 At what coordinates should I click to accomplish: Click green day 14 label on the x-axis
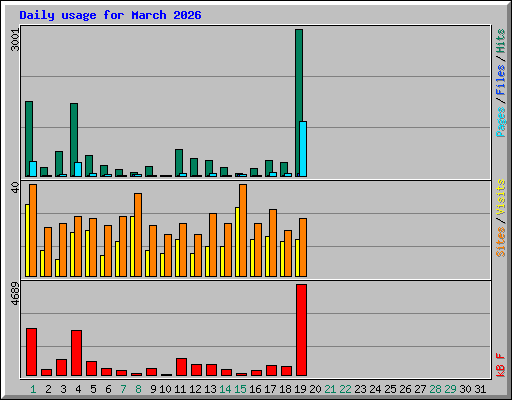click(x=225, y=389)
